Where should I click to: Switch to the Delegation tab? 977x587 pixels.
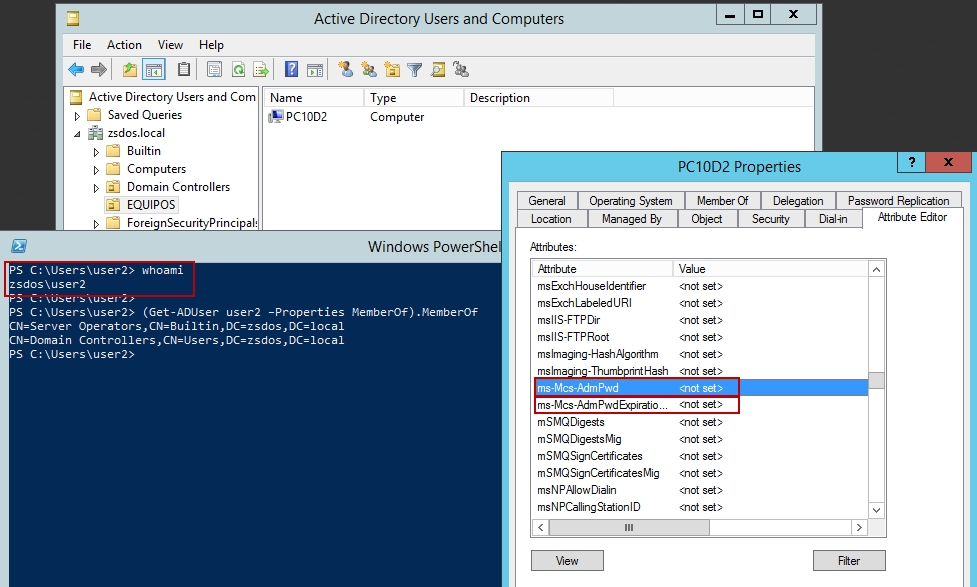(798, 201)
